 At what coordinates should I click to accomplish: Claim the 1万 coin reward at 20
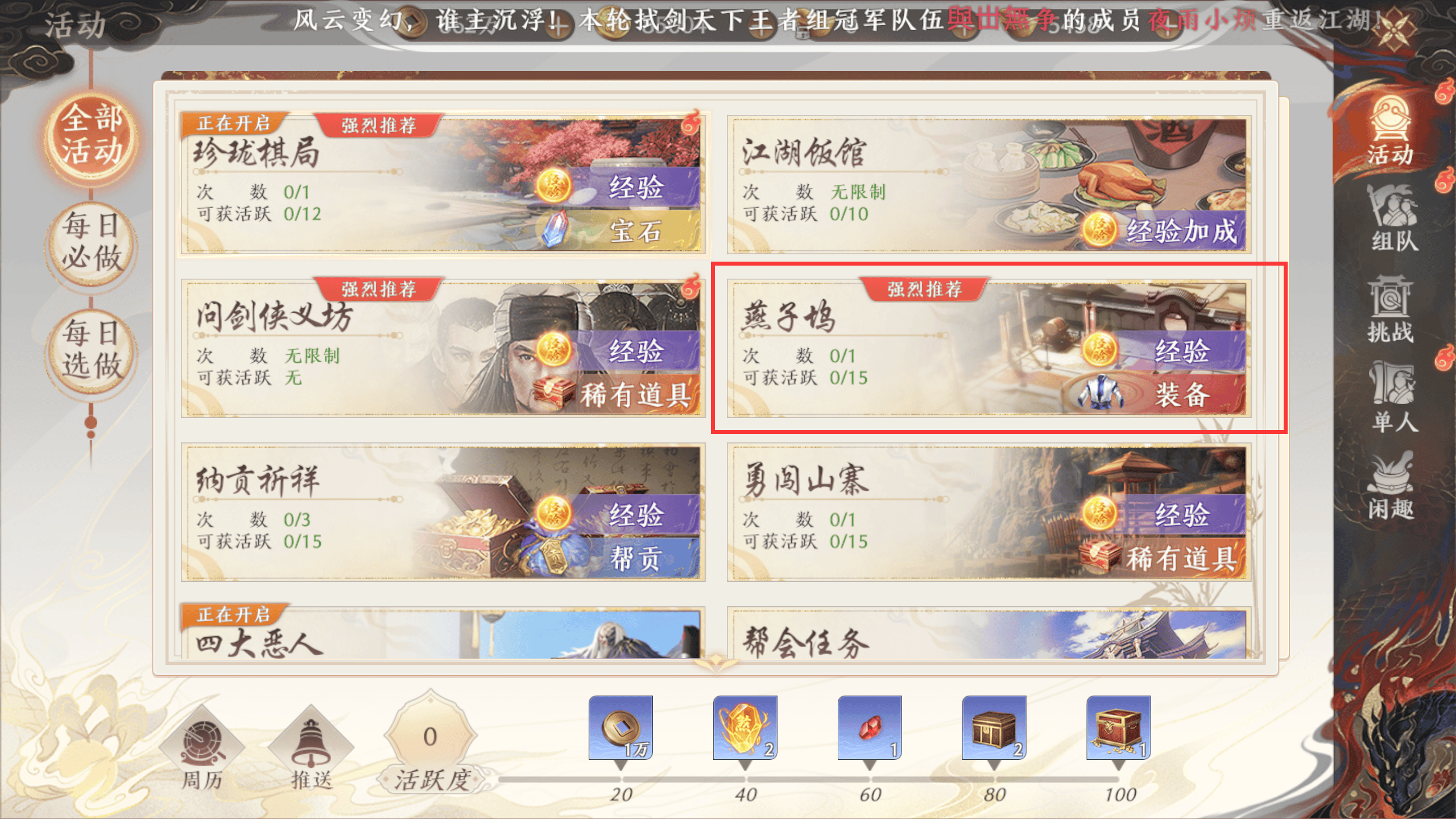point(621,728)
